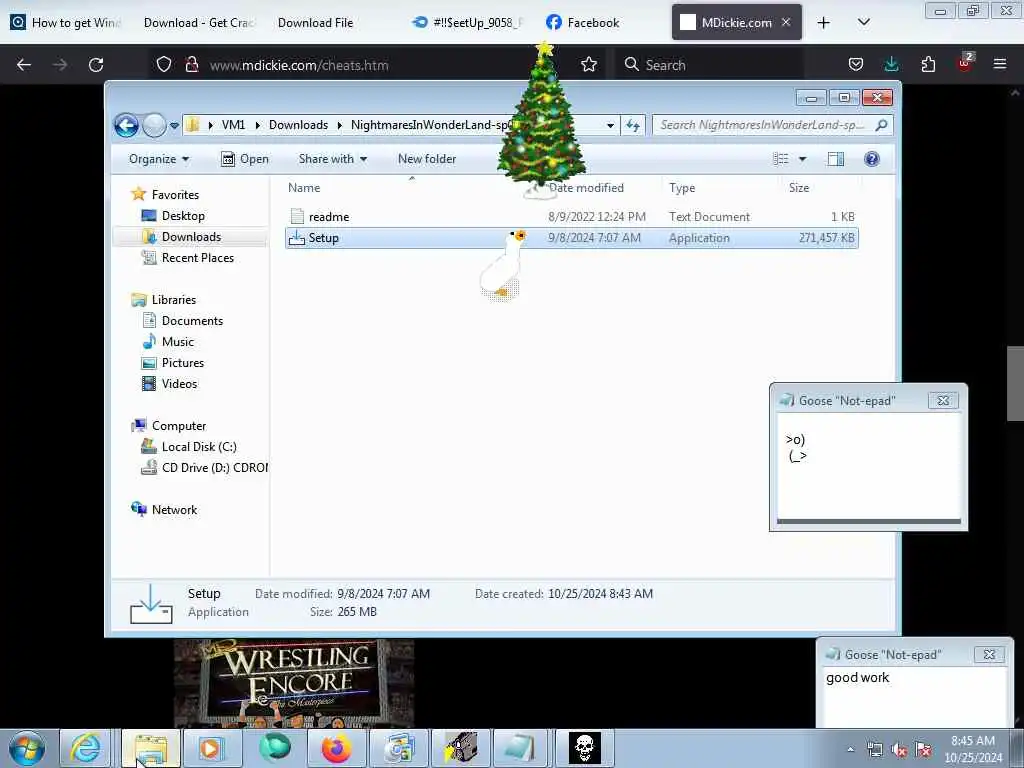
Task: Switch to Download - Get Crack tab
Action: pyautogui.click(x=199, y=23)
